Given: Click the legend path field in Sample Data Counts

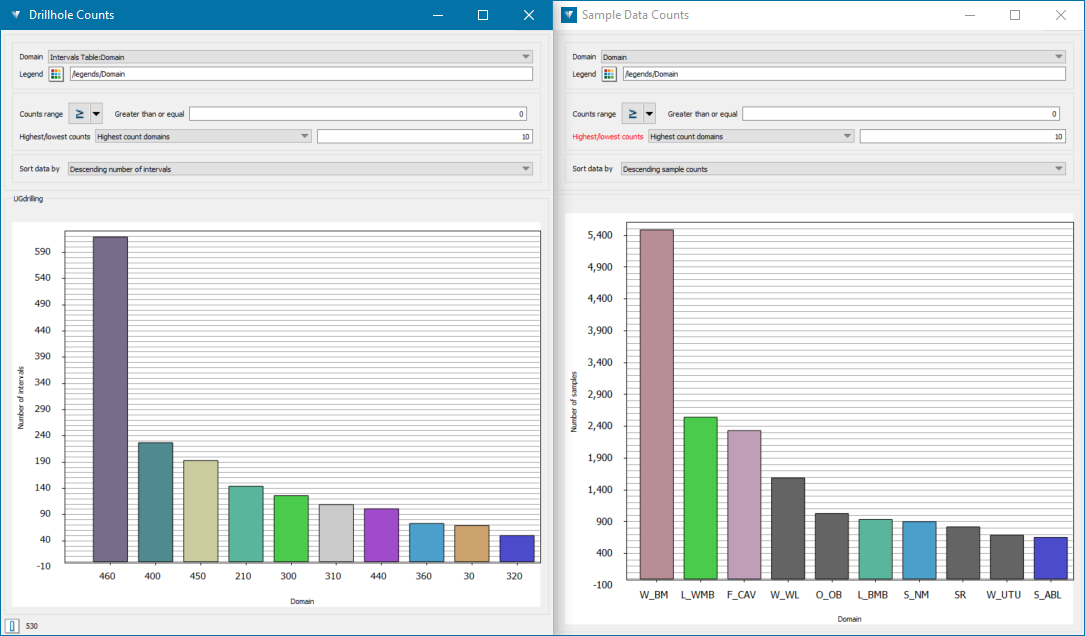Looking at the screenshot, I should pyautogui.click(x=843, y=74).
